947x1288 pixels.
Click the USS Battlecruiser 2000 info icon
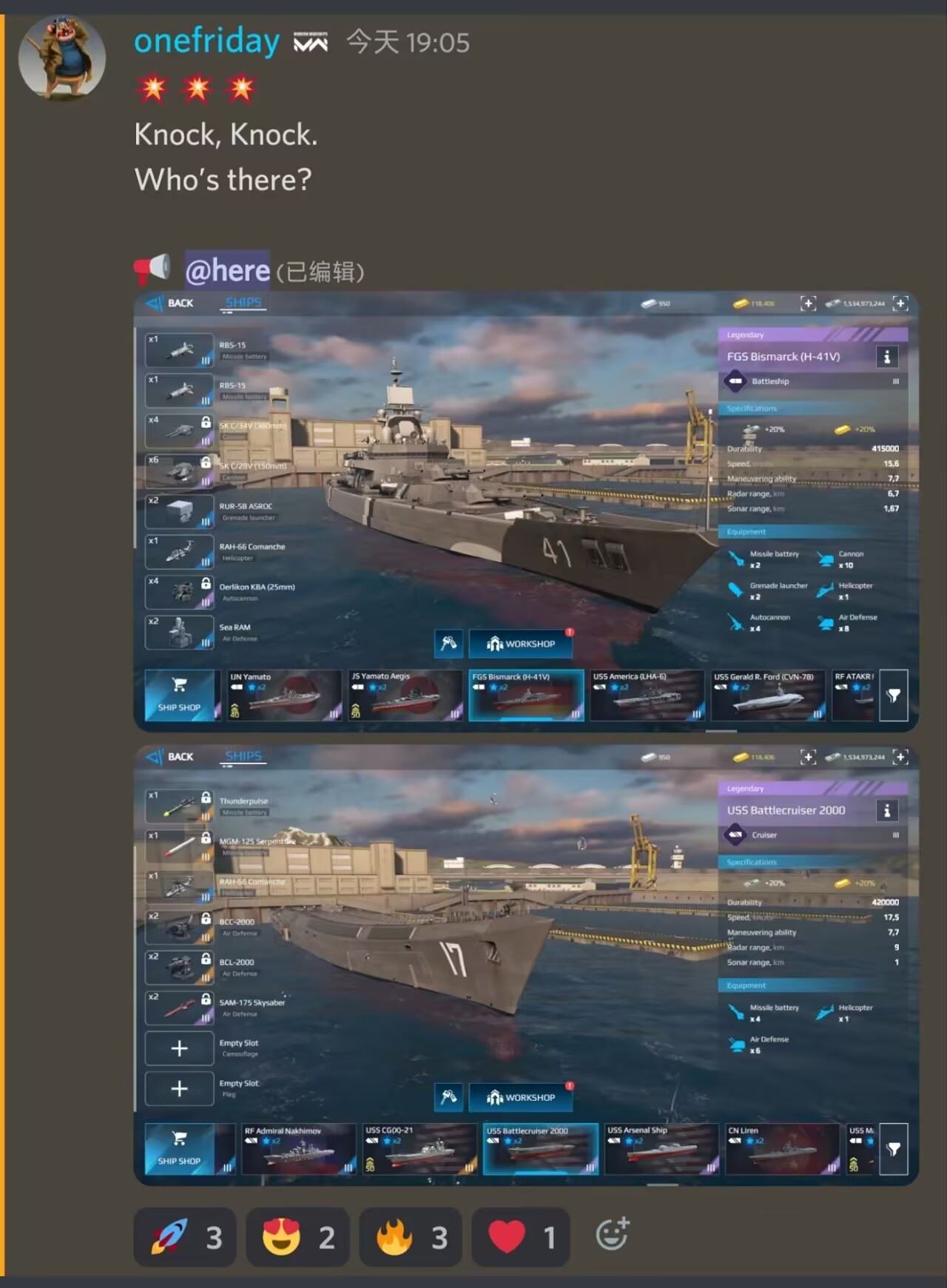click(887, 810)
